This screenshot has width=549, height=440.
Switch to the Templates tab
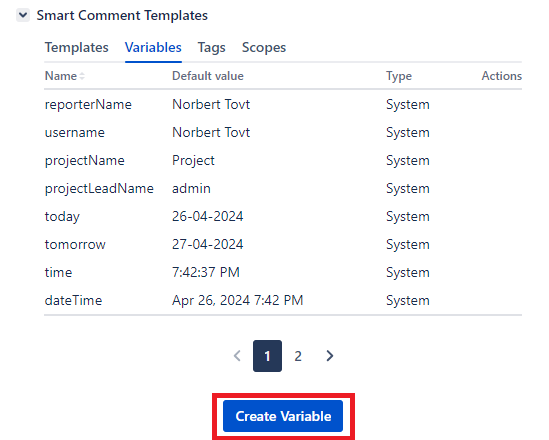point(77,48)
